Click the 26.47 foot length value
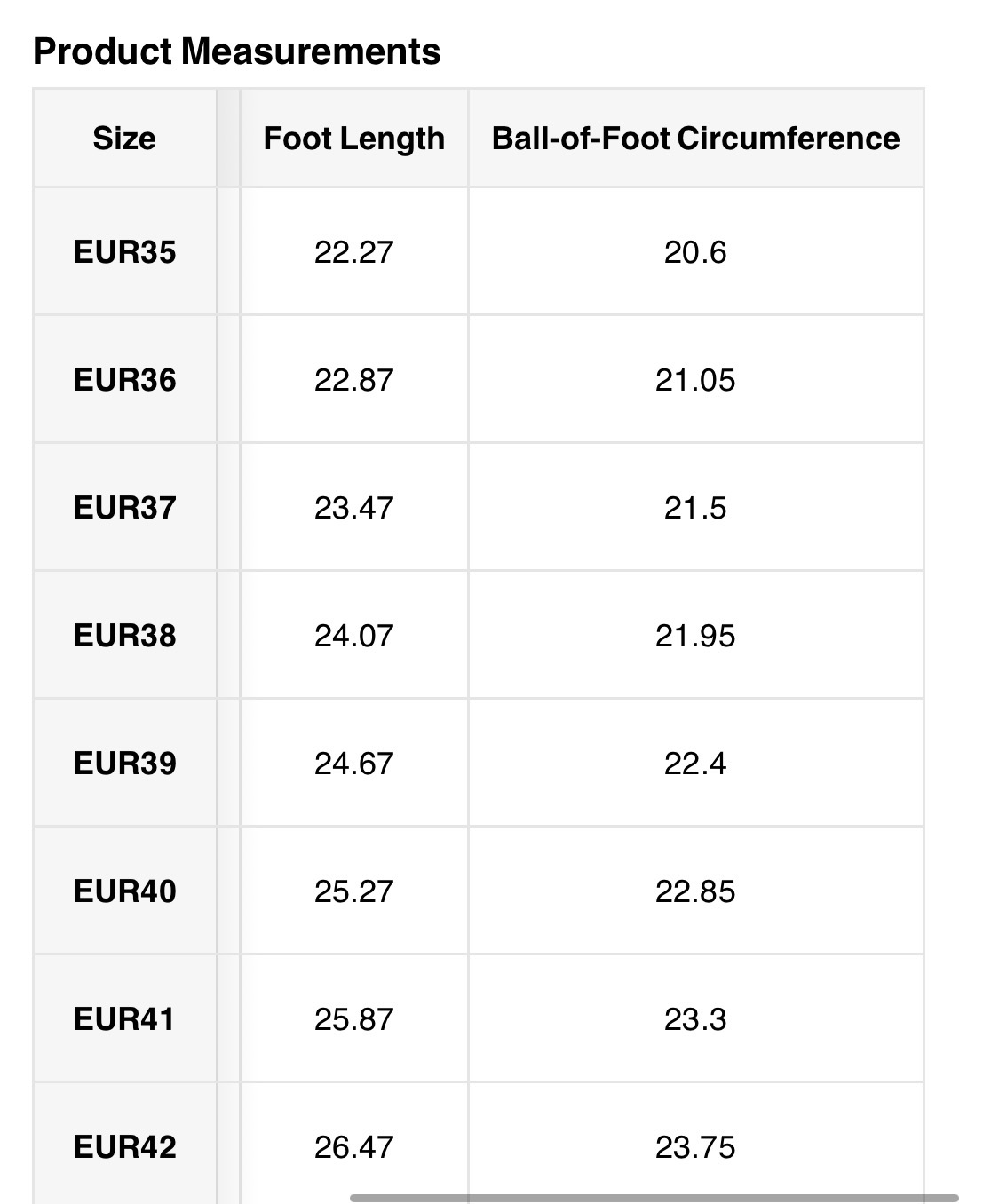The image size is (999, 1204). [353, 1147]
